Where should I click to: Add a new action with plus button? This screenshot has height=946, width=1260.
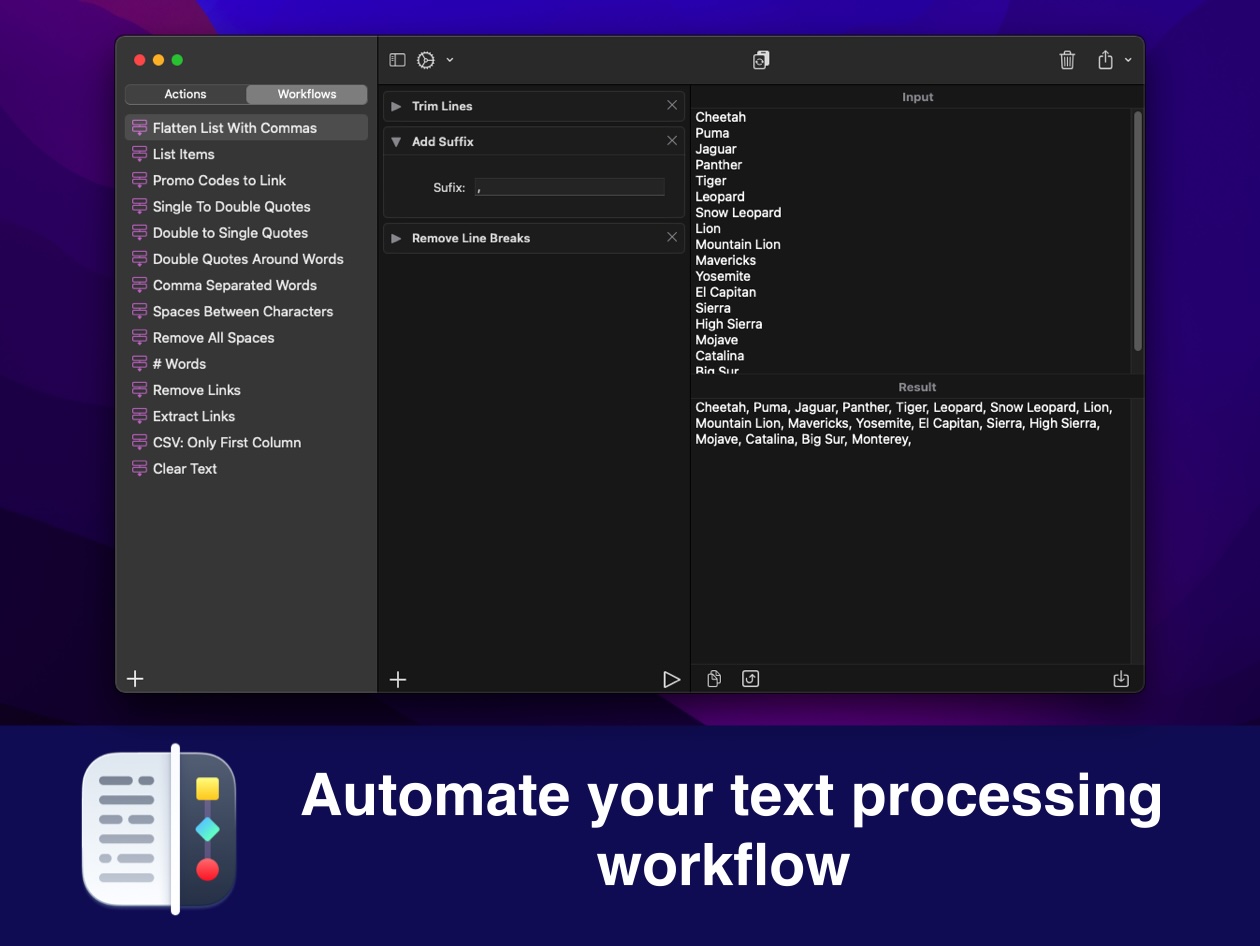(398, 680)
